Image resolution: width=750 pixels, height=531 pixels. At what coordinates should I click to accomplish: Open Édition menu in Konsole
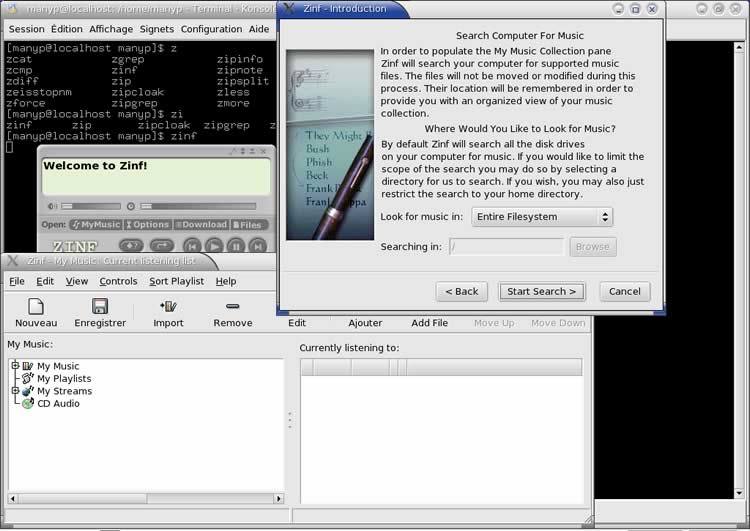click(x=66, y=29)
